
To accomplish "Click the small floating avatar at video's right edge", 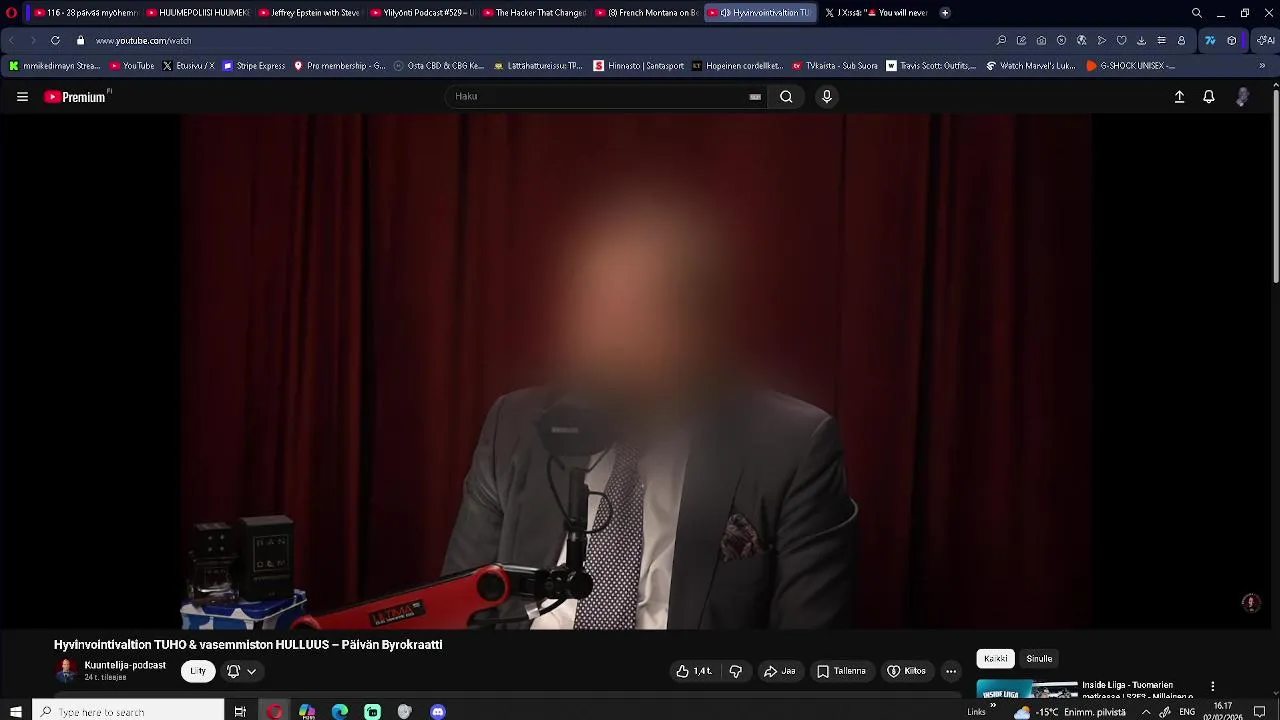I will pyautogui.click(x=1250, y=602).
